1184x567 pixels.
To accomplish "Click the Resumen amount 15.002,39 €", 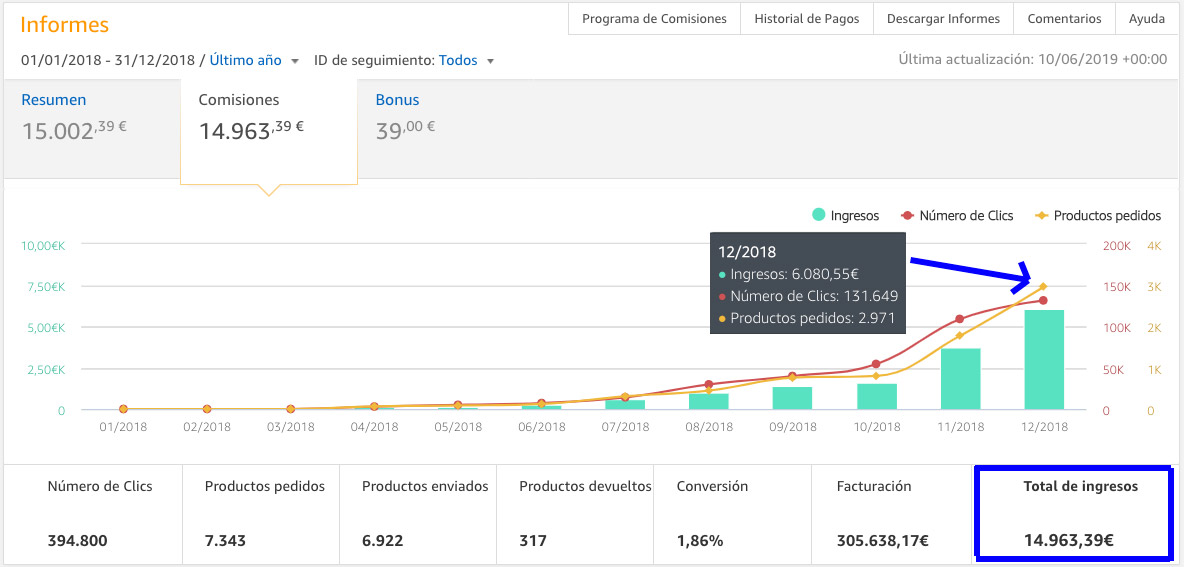I will (x=74, y=130).
